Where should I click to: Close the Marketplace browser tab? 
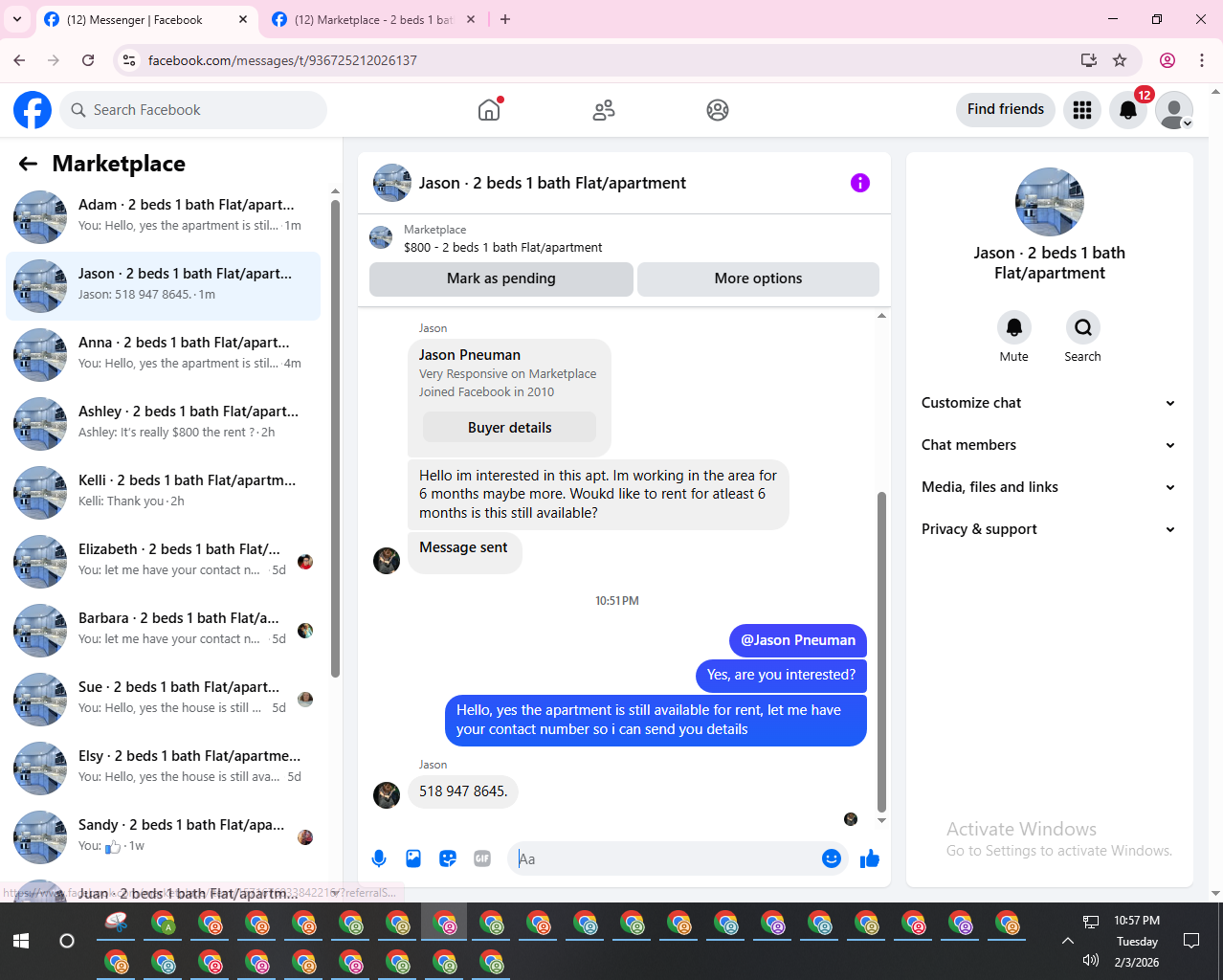pyautogui.click(x=471, y=19)
